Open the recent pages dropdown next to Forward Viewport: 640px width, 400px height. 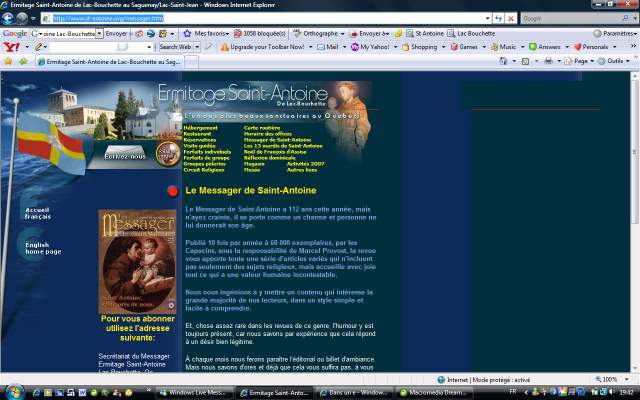tap(33, 18)
